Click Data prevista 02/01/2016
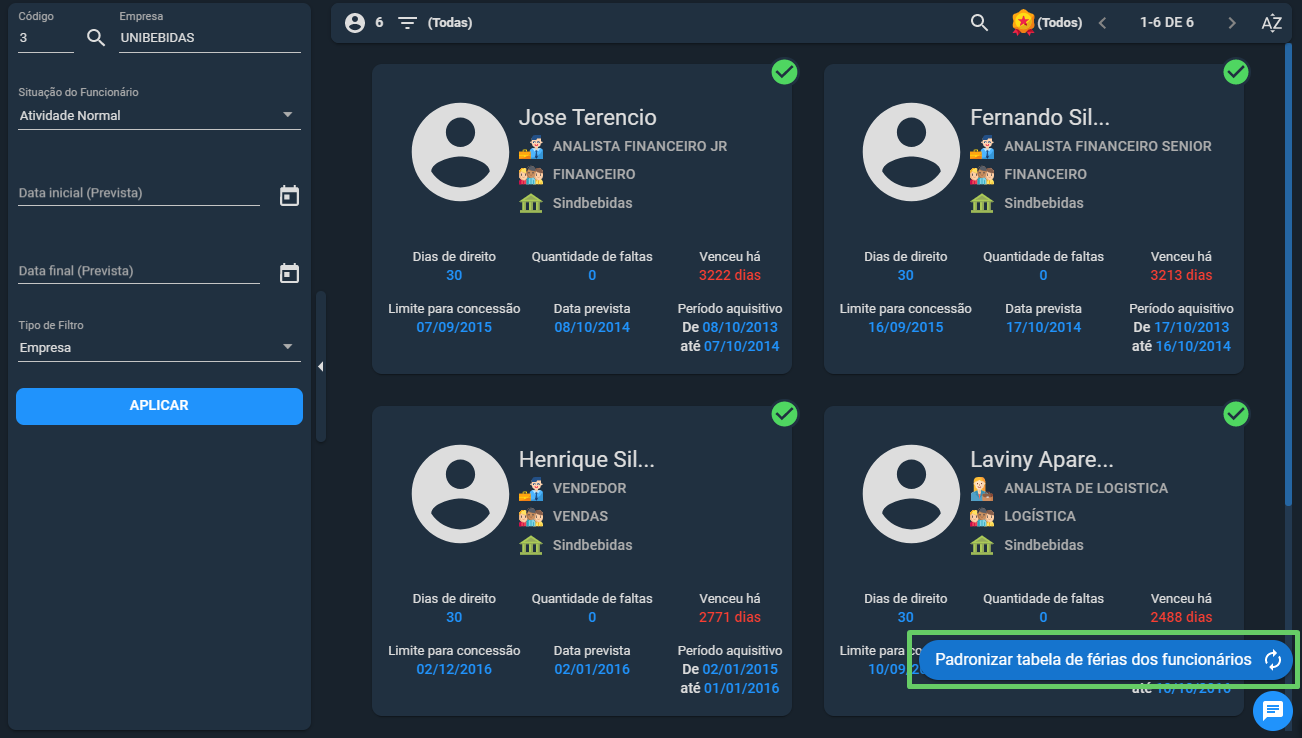 [x=592, y=669]
